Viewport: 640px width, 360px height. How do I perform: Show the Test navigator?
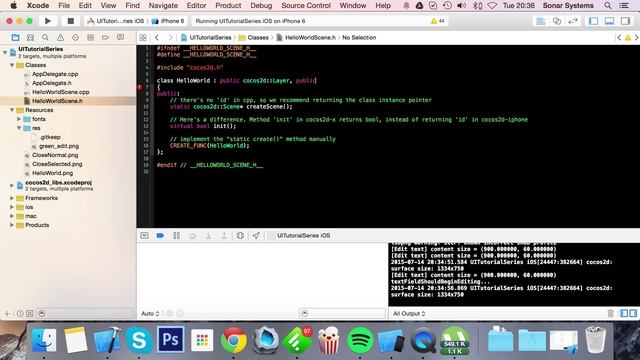(75, 38)
